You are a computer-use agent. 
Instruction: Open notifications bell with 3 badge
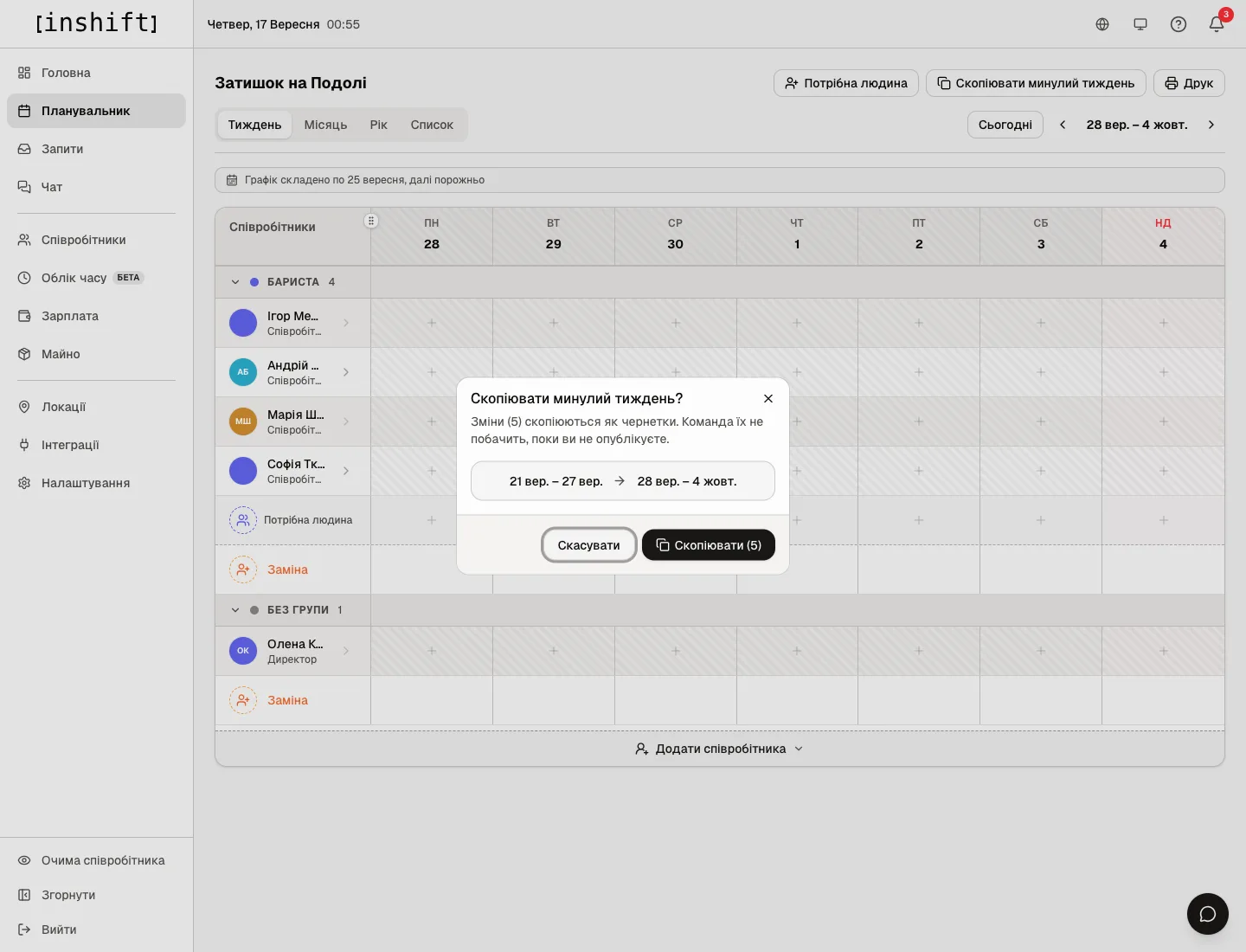(x=1217, y=24)
